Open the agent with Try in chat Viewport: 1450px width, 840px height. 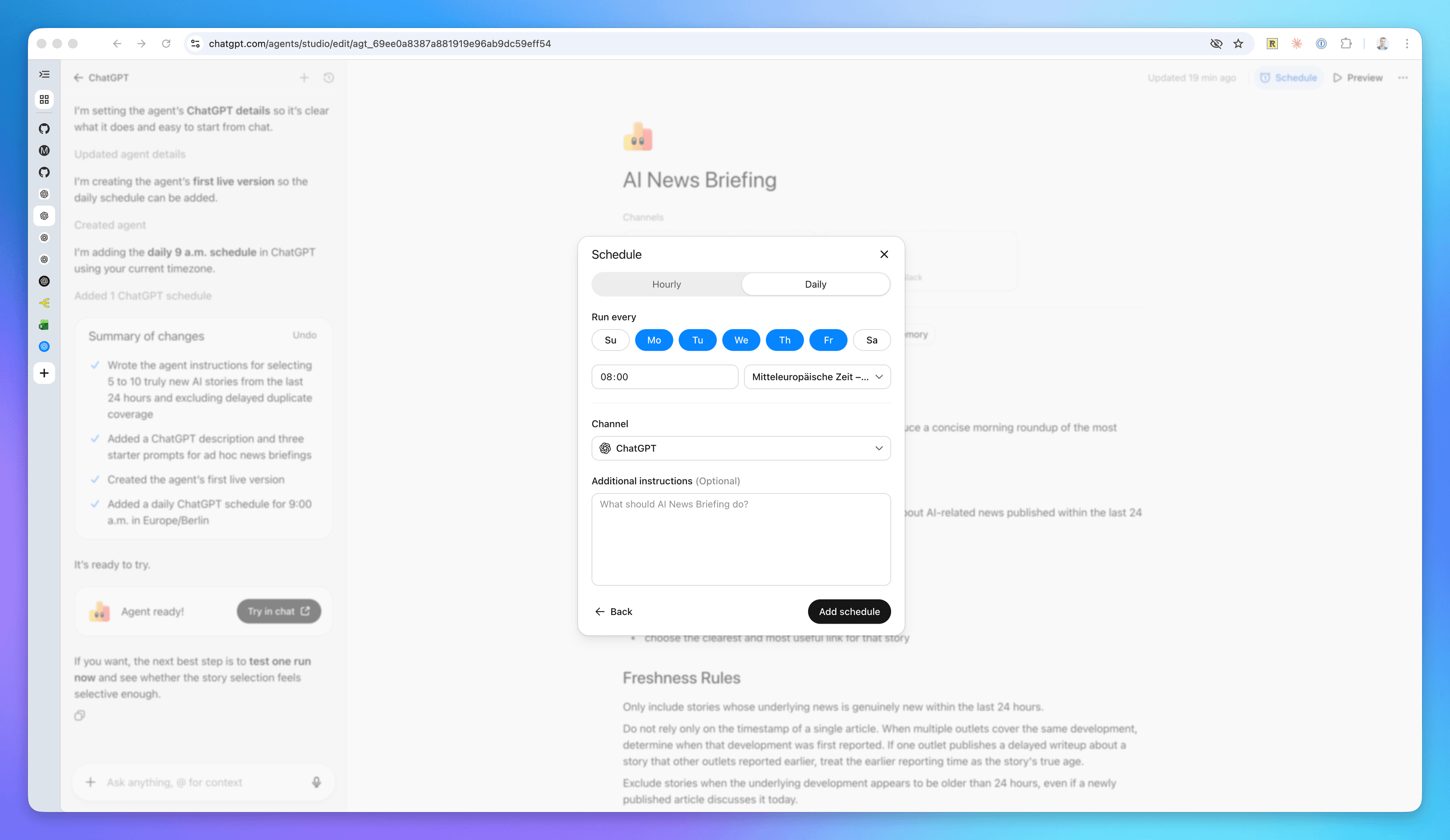click(x=279, y=611)
